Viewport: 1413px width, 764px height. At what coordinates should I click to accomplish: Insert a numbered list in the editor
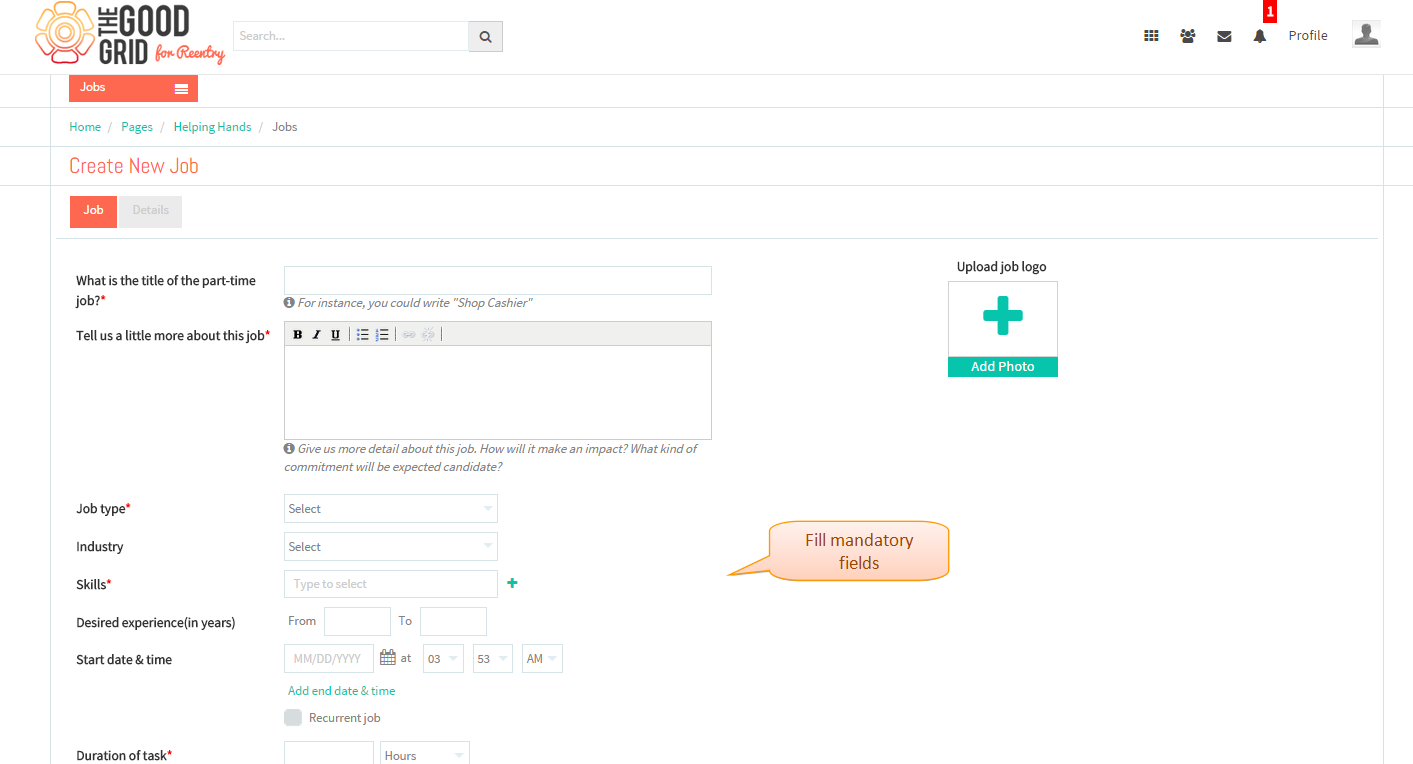coord(382,334)
